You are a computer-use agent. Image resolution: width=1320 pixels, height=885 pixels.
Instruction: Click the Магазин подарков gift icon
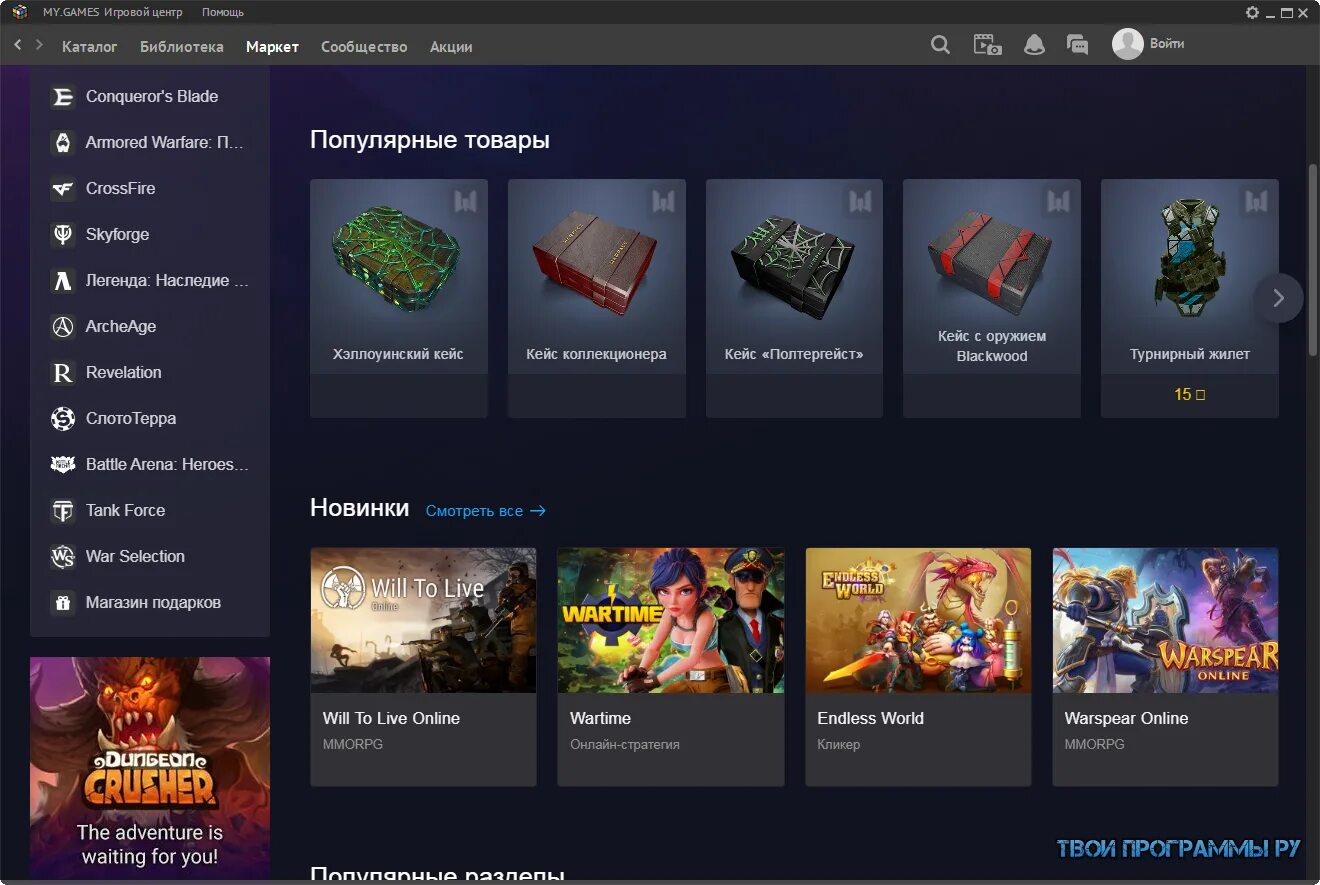coord(63,603)
